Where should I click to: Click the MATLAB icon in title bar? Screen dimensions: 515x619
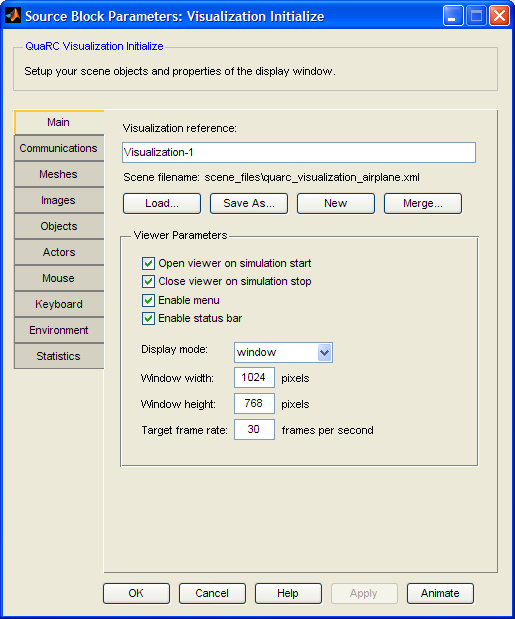pyautogui.click(x=13, y=16)
